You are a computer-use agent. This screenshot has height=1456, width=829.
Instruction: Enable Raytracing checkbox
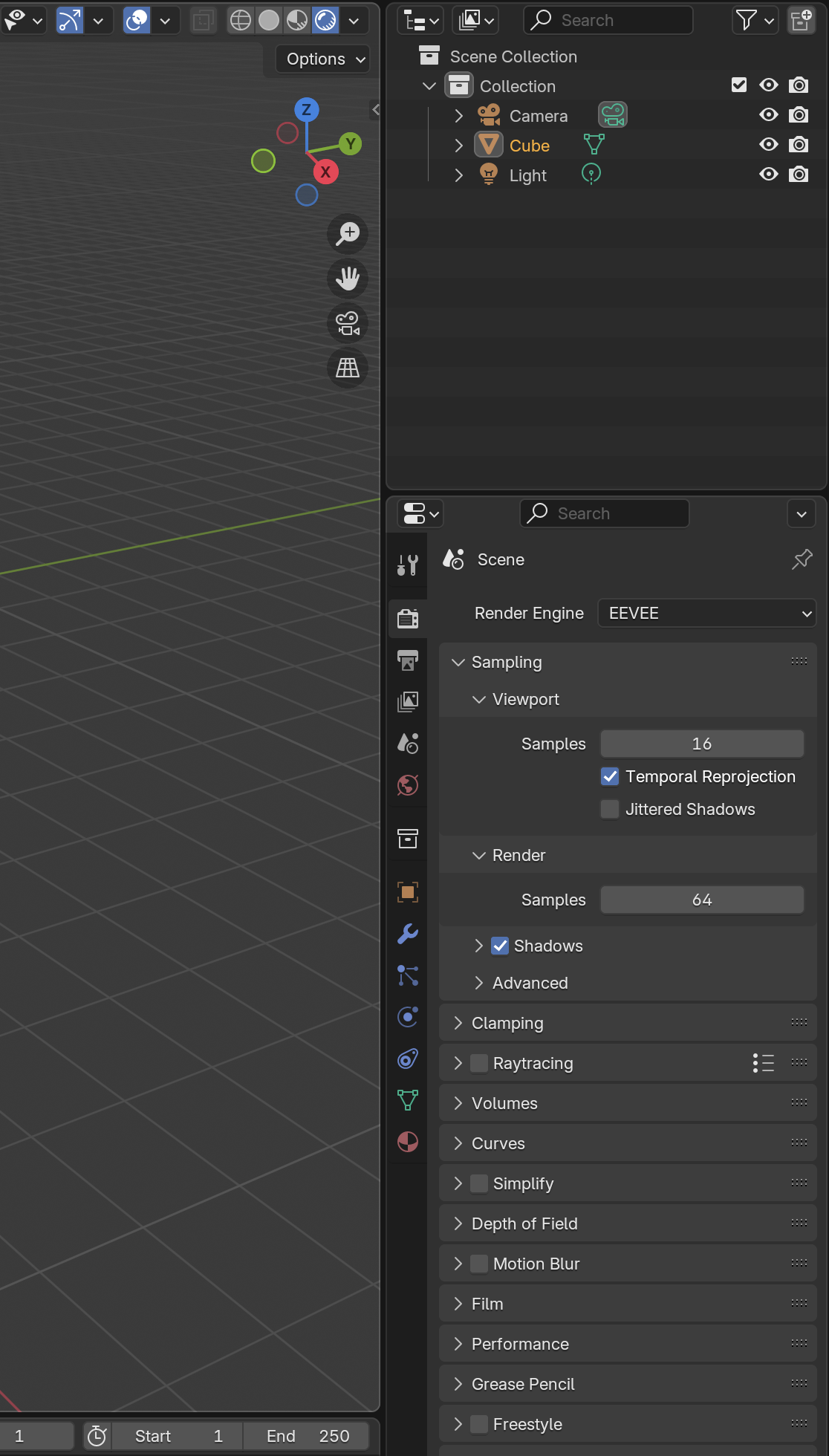(480, 1063)
